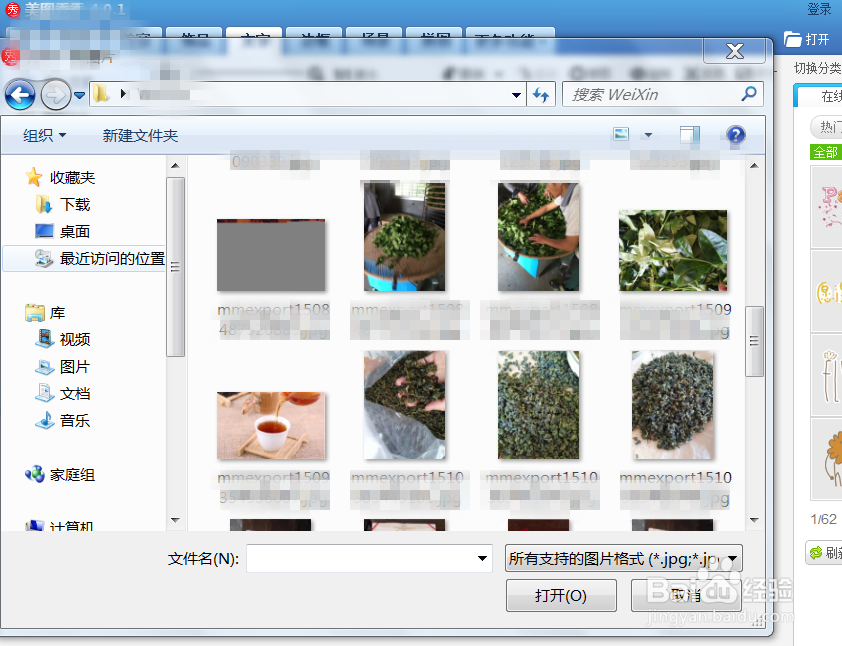Select close-up green leaves thumbnail

click(673, 251)
